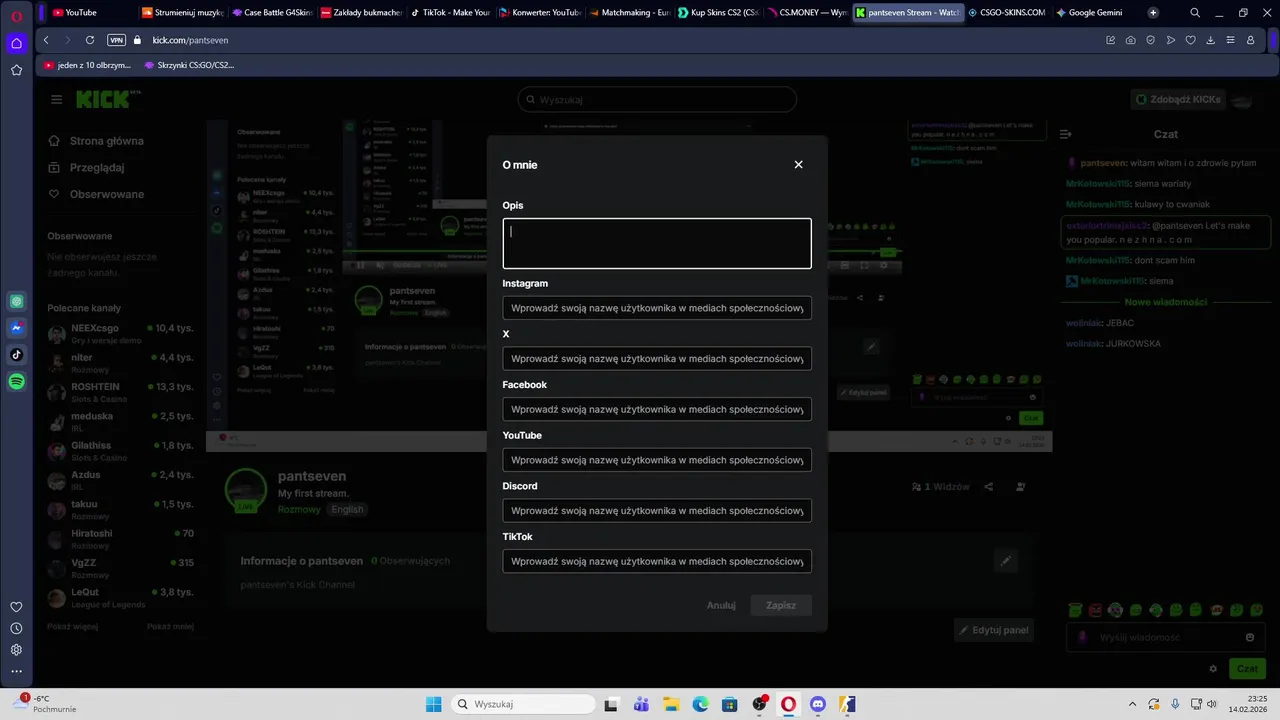Image resolution: width=1280 pixels, height=720 pixels.
Task: Open ROSHTEIN recommended channel
Action: [x=120, y=391]
